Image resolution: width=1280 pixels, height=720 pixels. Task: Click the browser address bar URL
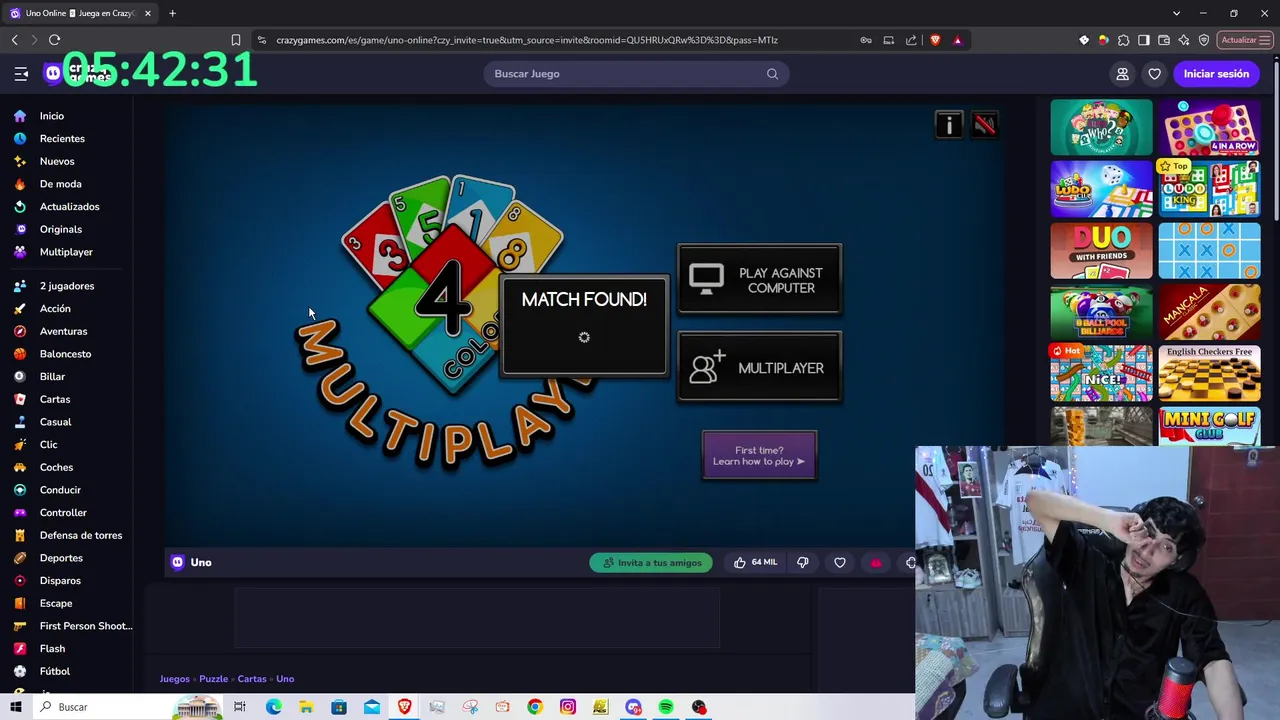[x=527, y=40]
